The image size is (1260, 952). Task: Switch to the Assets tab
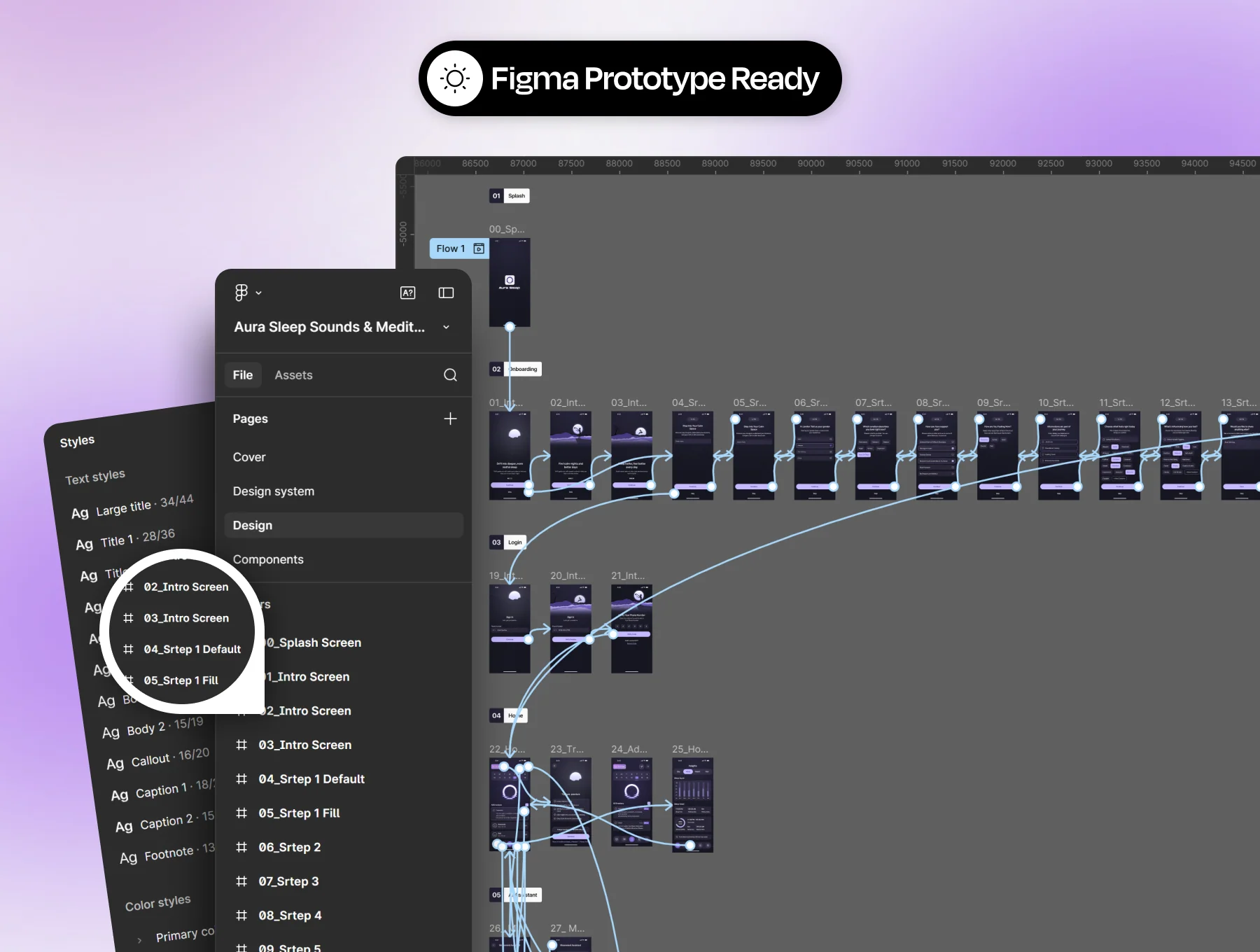tap(293, 375)
